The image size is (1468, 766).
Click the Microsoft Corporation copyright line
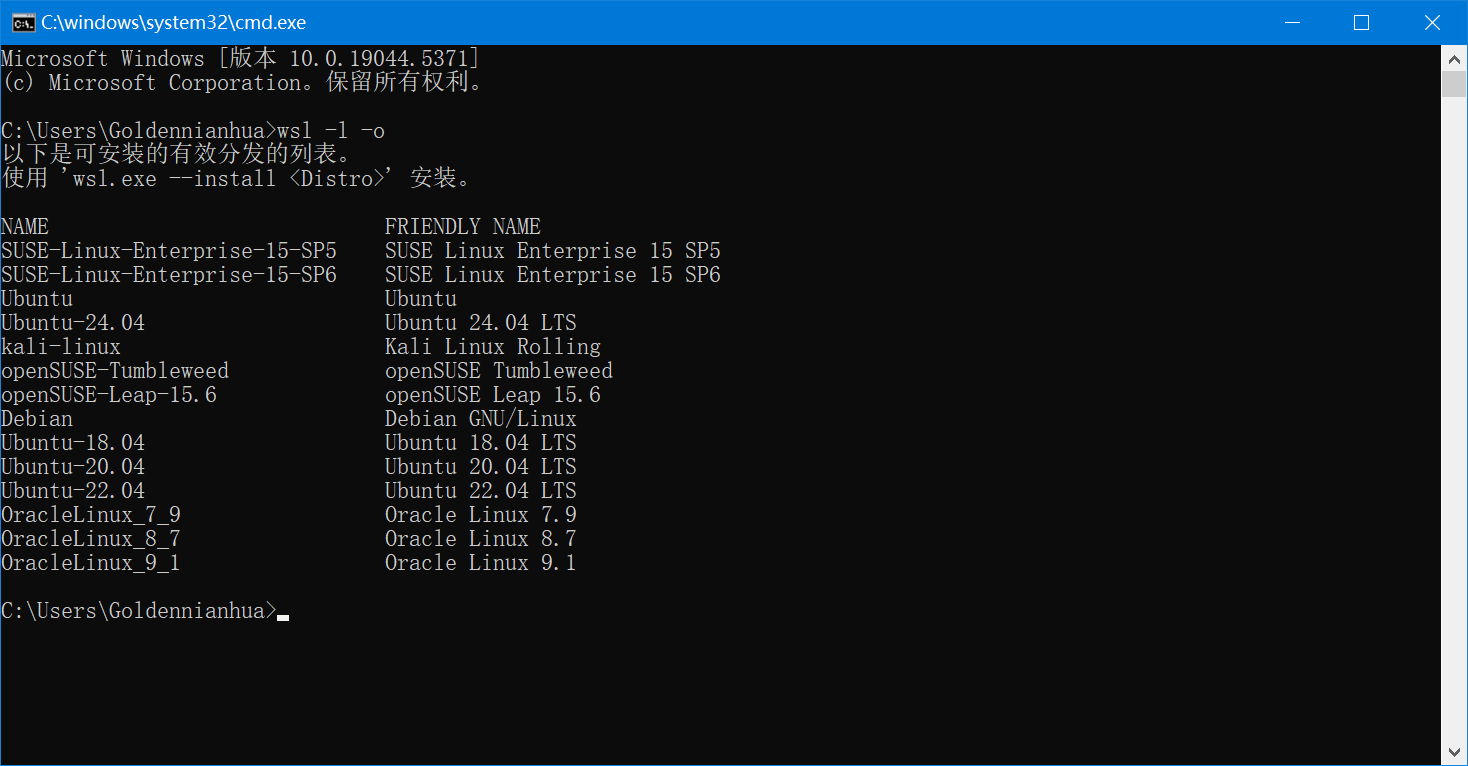(x=241, y=83)
